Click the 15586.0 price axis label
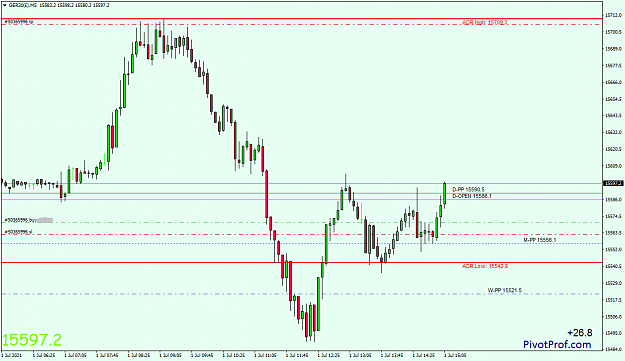The image size is (625, 361). pos(613,199)
